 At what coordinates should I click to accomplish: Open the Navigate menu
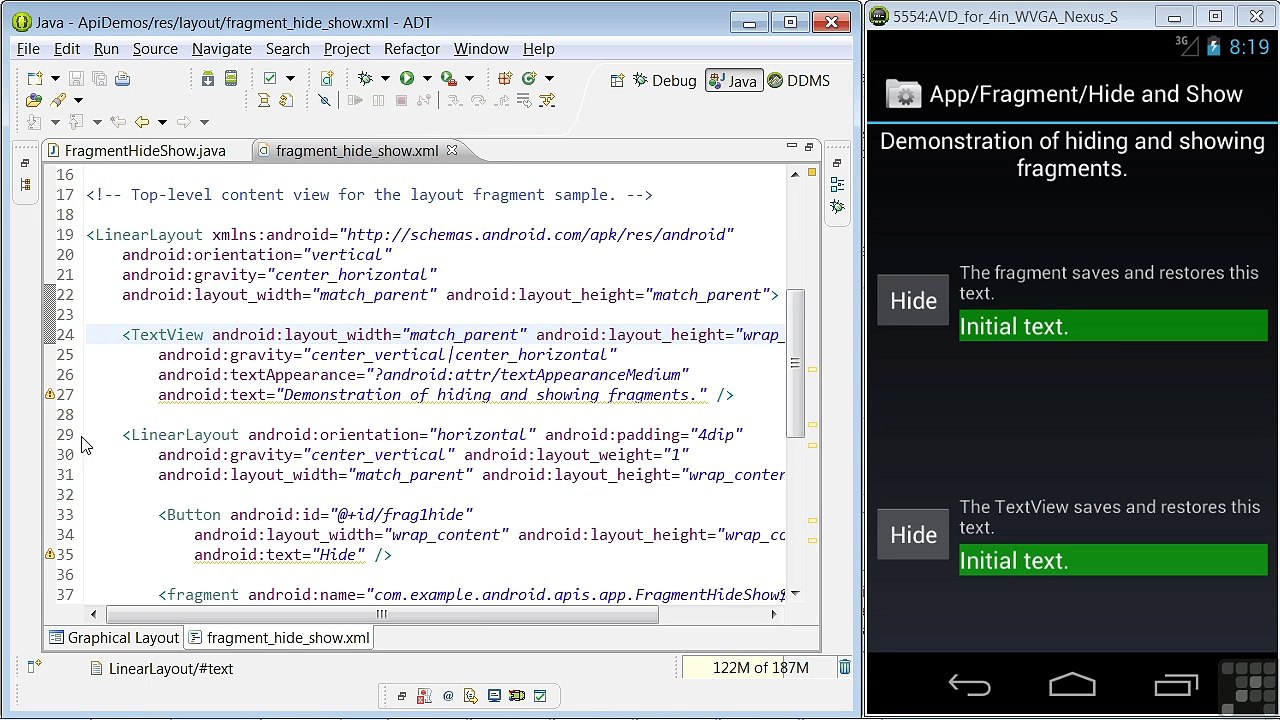[x=222, y=49]
